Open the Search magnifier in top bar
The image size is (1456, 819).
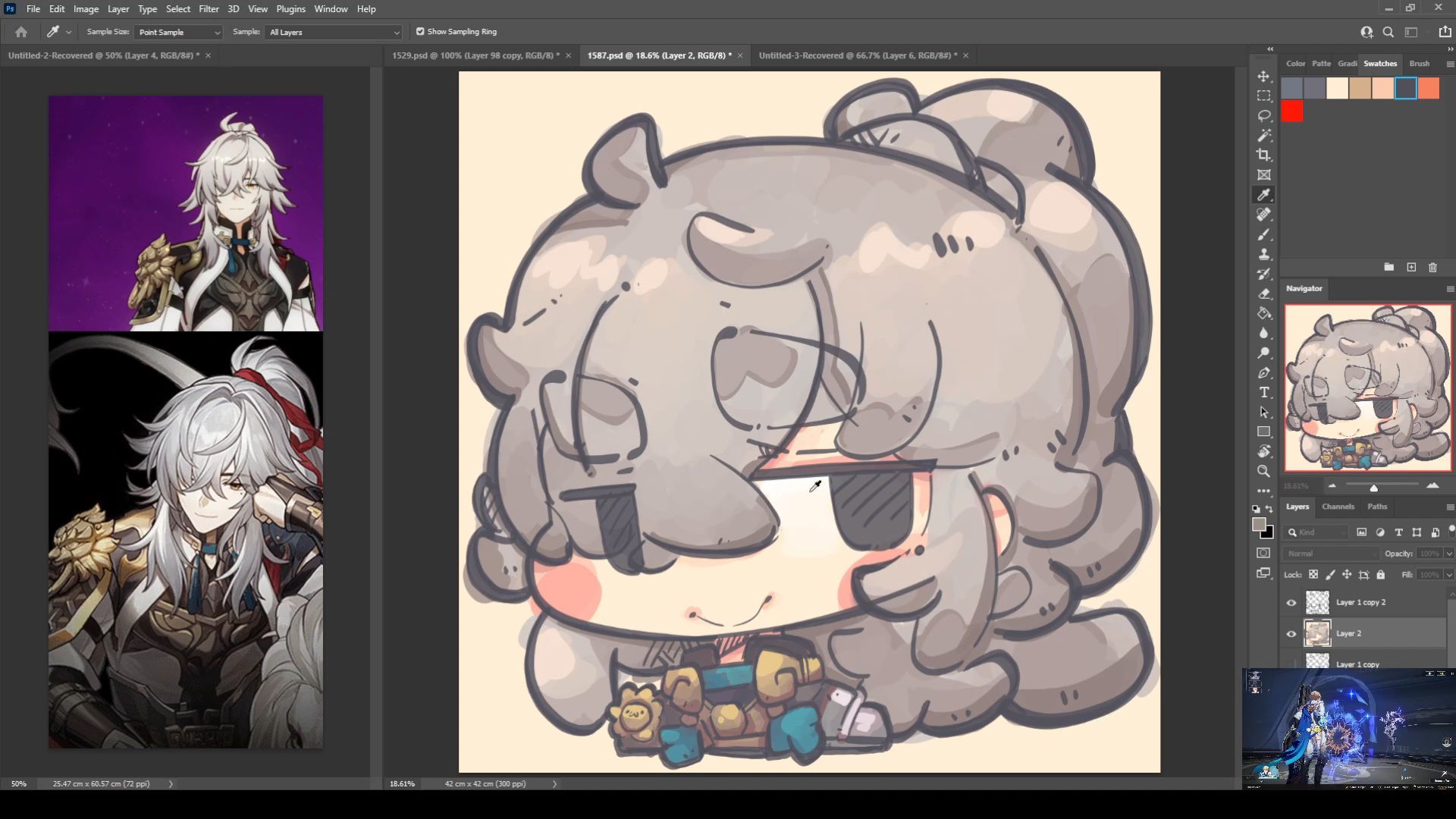click(x=1388, y=32)
